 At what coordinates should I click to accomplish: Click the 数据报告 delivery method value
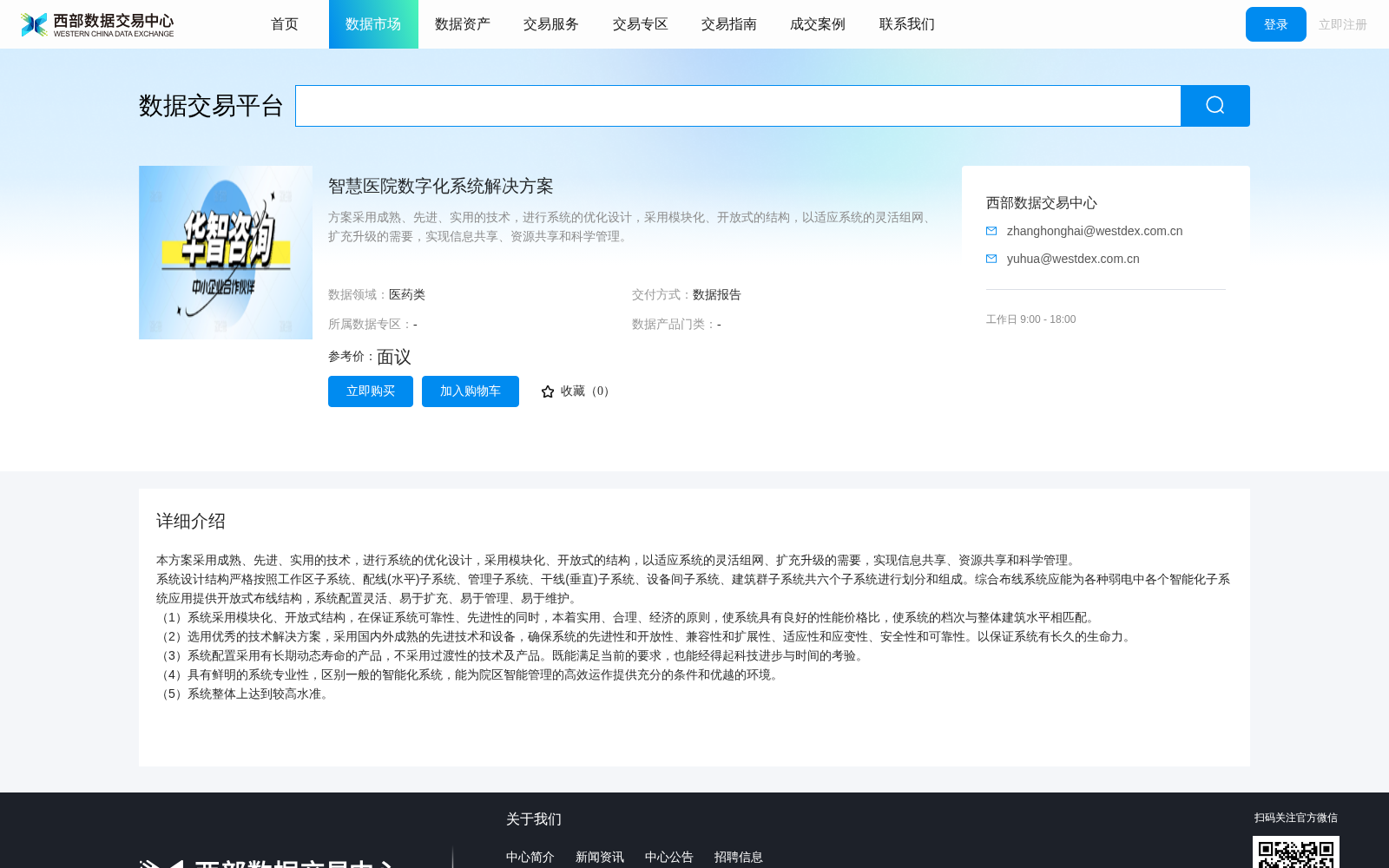tap(717, 295)
